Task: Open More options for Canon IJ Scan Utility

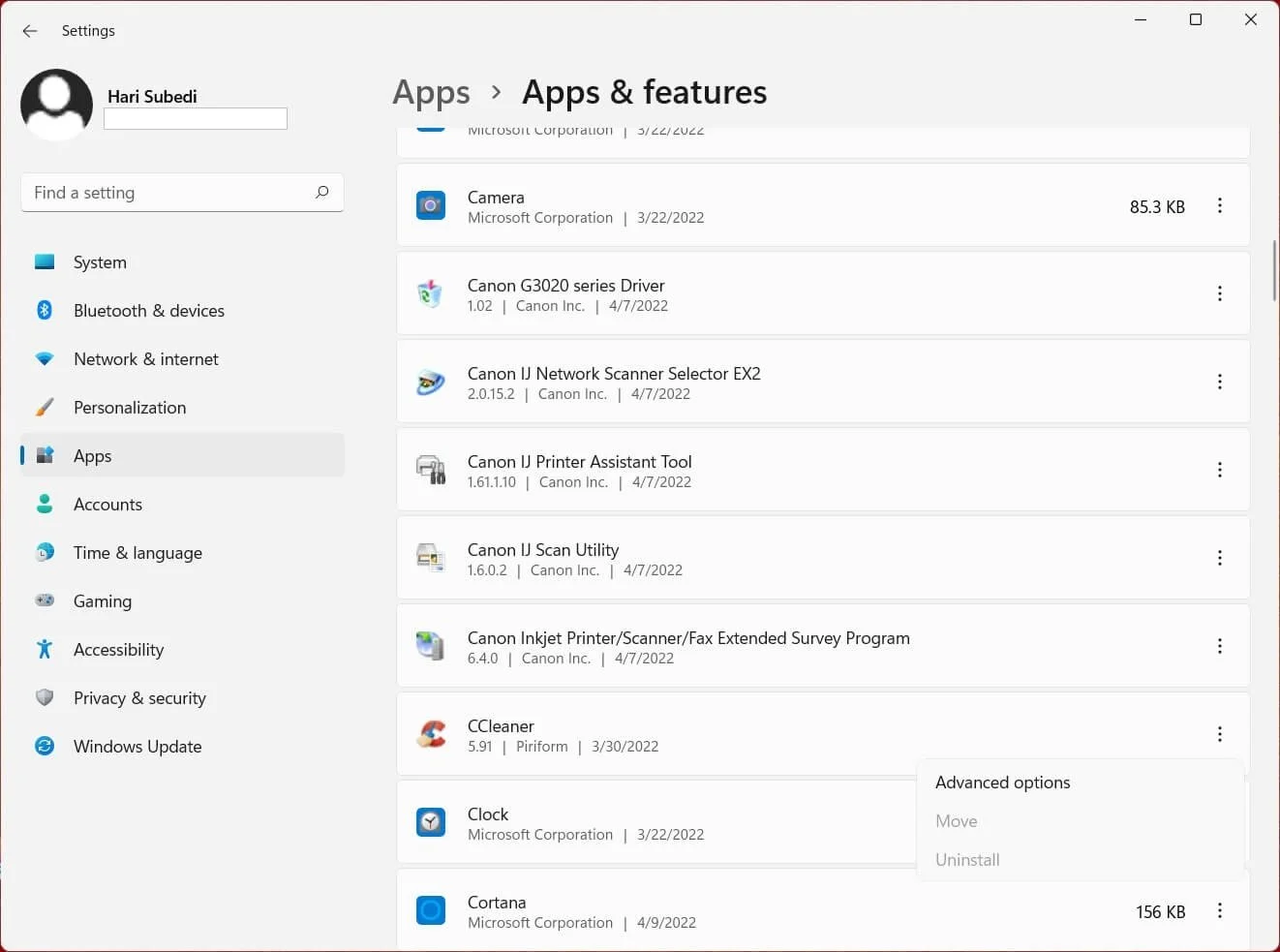Action: (1219, 558)
